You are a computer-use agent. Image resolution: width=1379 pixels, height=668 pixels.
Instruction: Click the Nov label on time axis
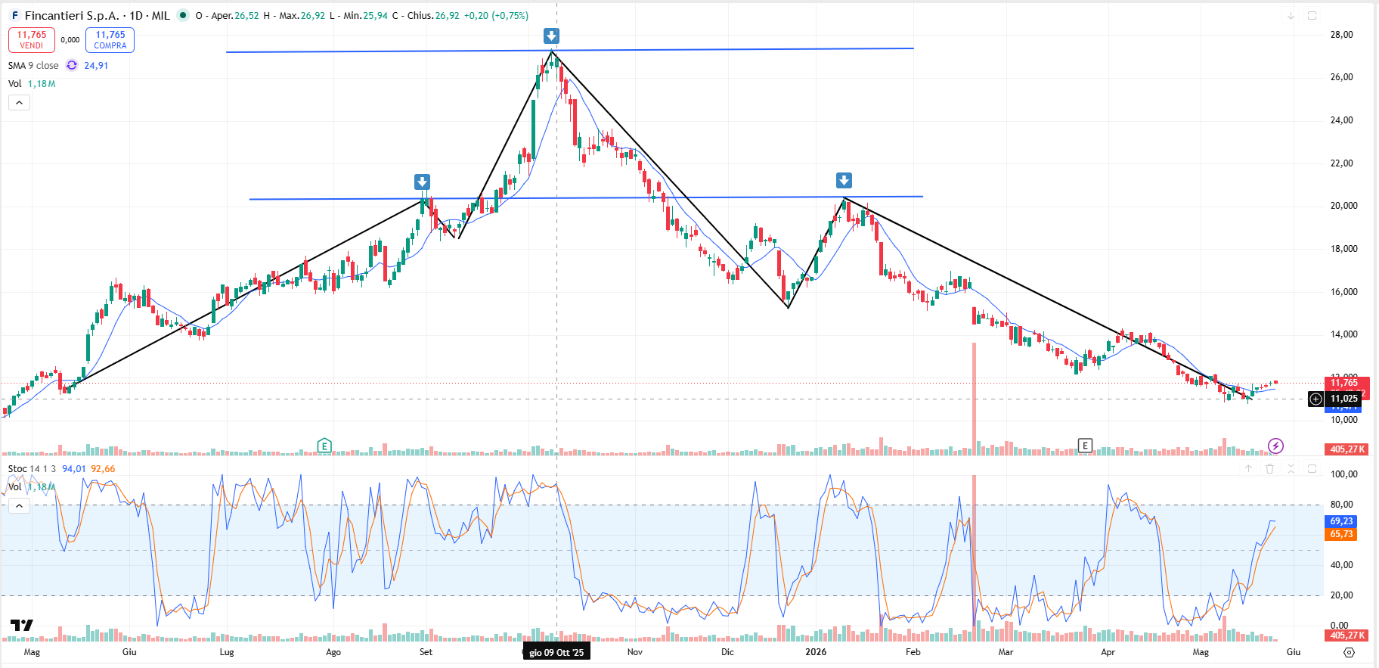pos(634,652)
